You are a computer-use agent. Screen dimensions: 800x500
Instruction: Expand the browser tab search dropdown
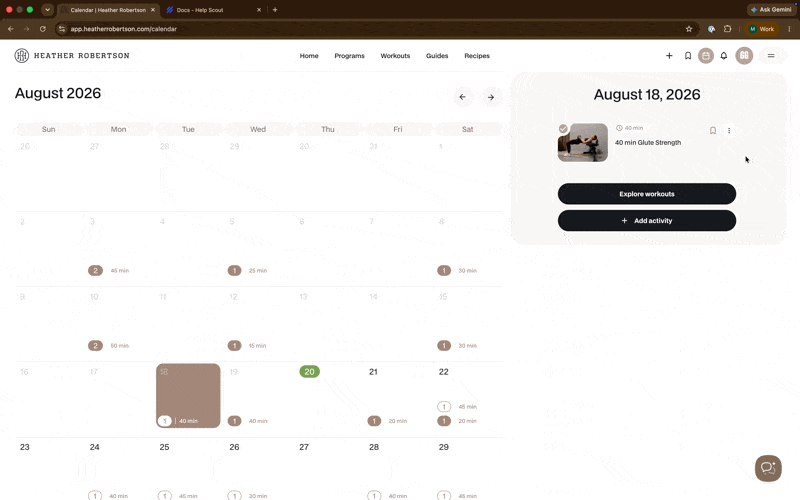point(47,10)
